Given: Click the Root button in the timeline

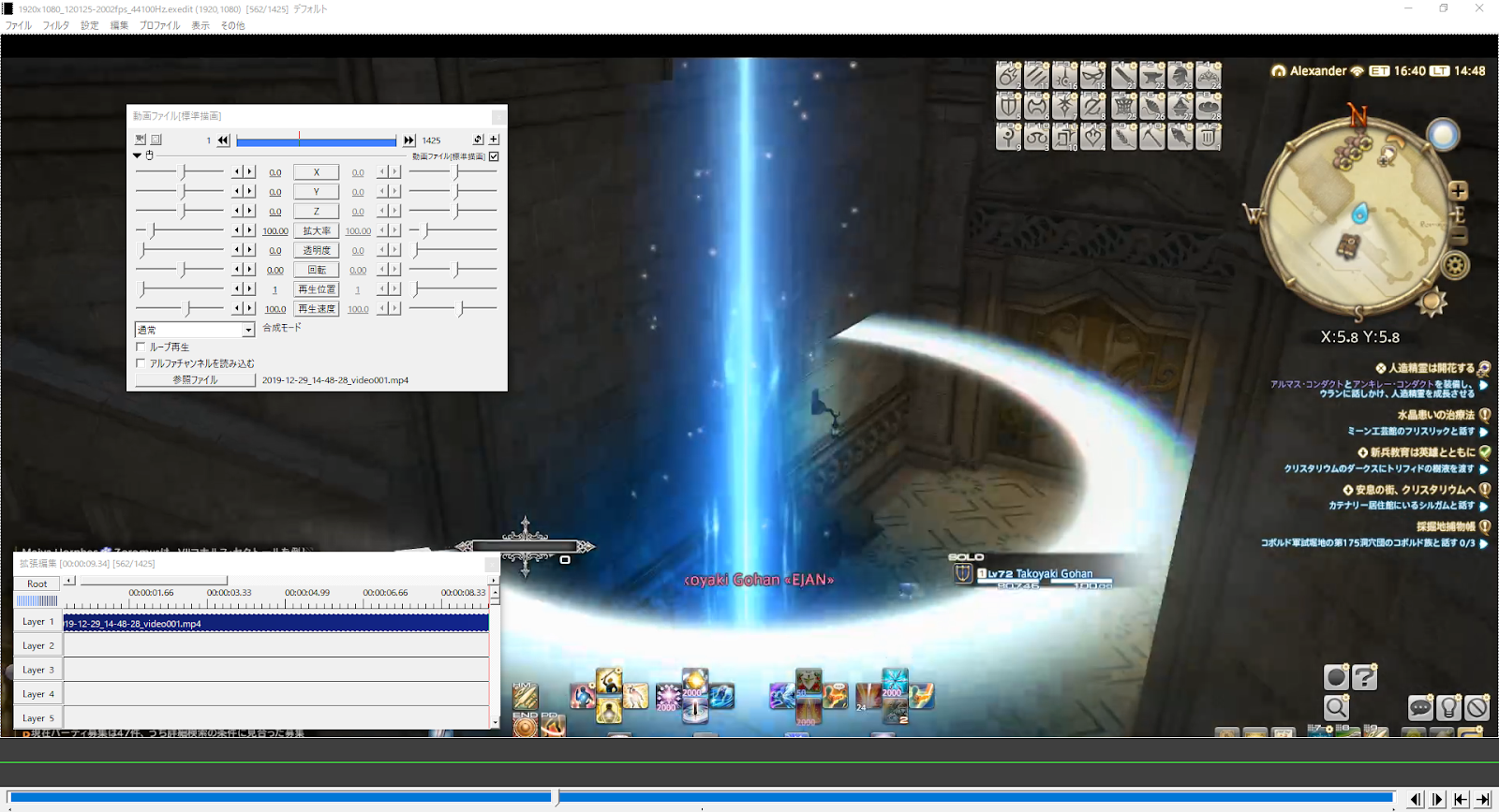Looking at the screenshot, I should (37, 583).
